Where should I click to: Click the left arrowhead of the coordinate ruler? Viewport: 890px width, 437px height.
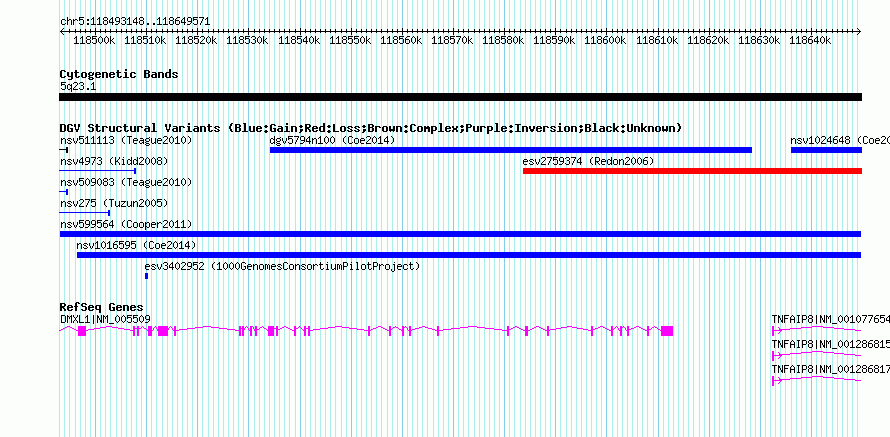click(x=62, y=32)
